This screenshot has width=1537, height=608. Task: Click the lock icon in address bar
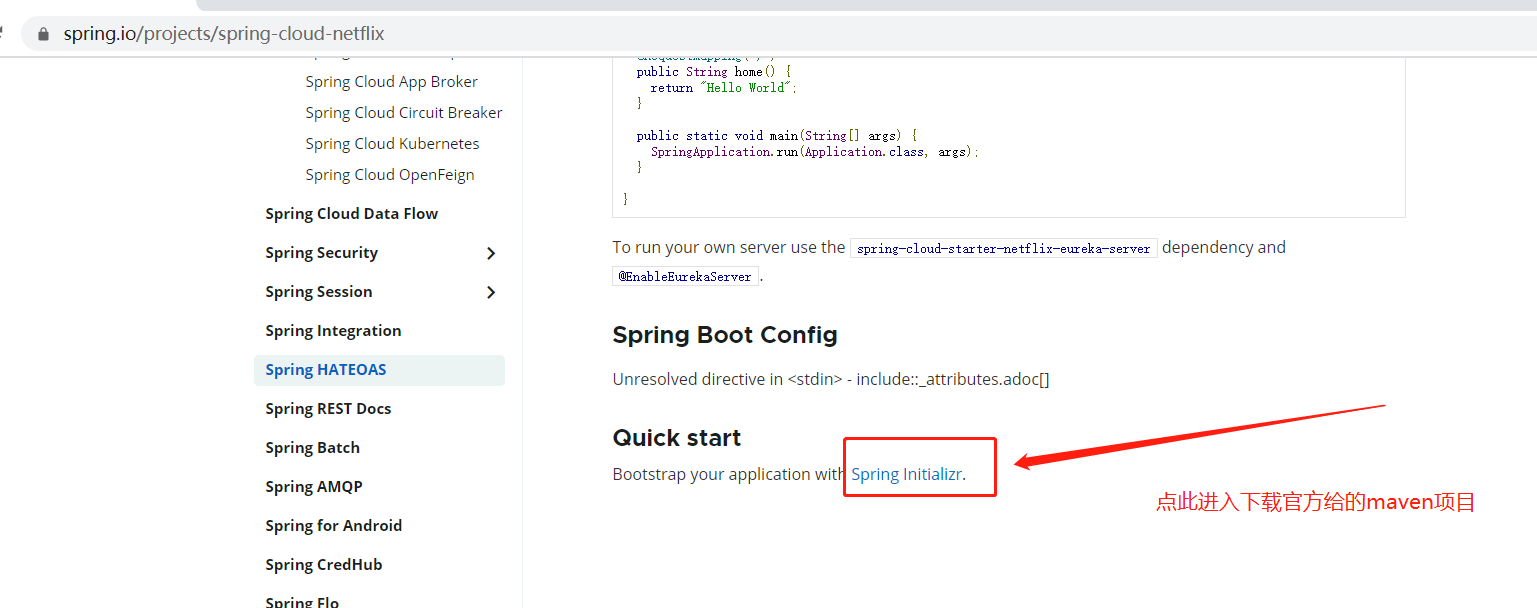[x=43, y=34]
